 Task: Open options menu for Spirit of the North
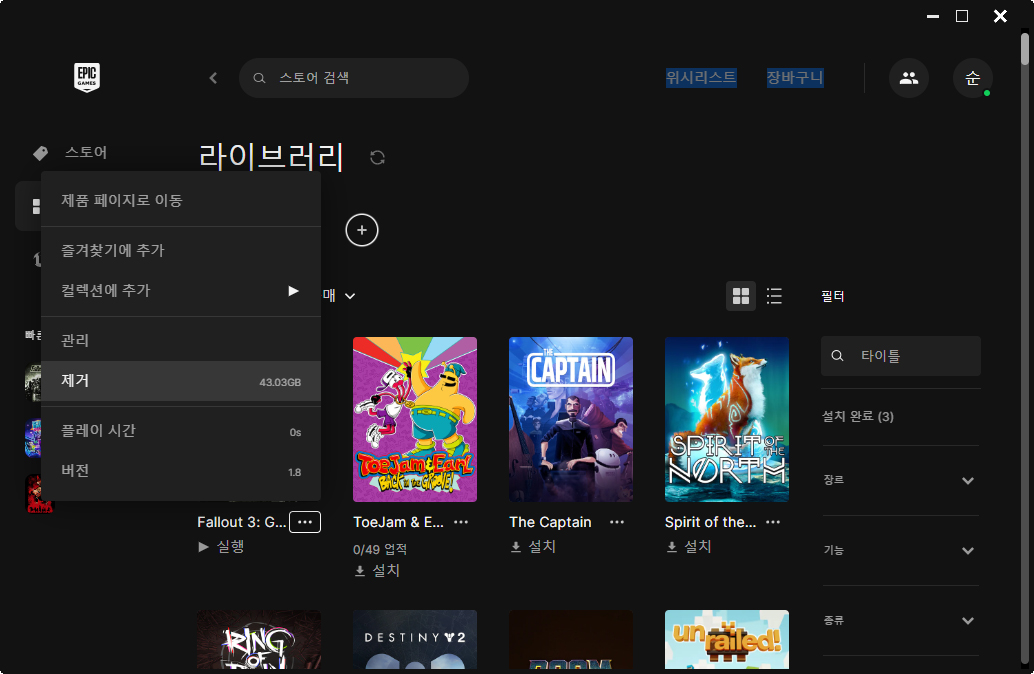coord(773,522)
